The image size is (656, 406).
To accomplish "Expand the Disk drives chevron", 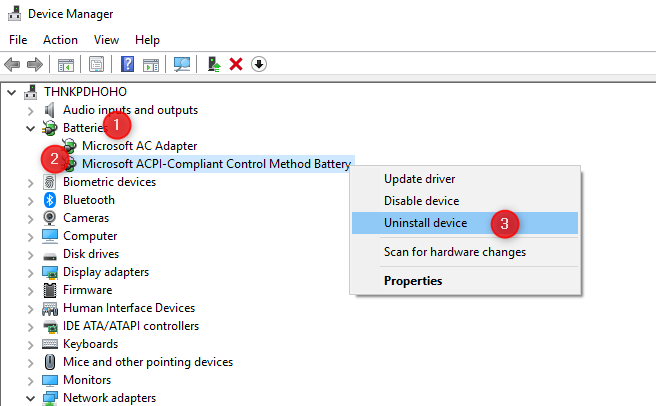I will (x=31, y=255).
